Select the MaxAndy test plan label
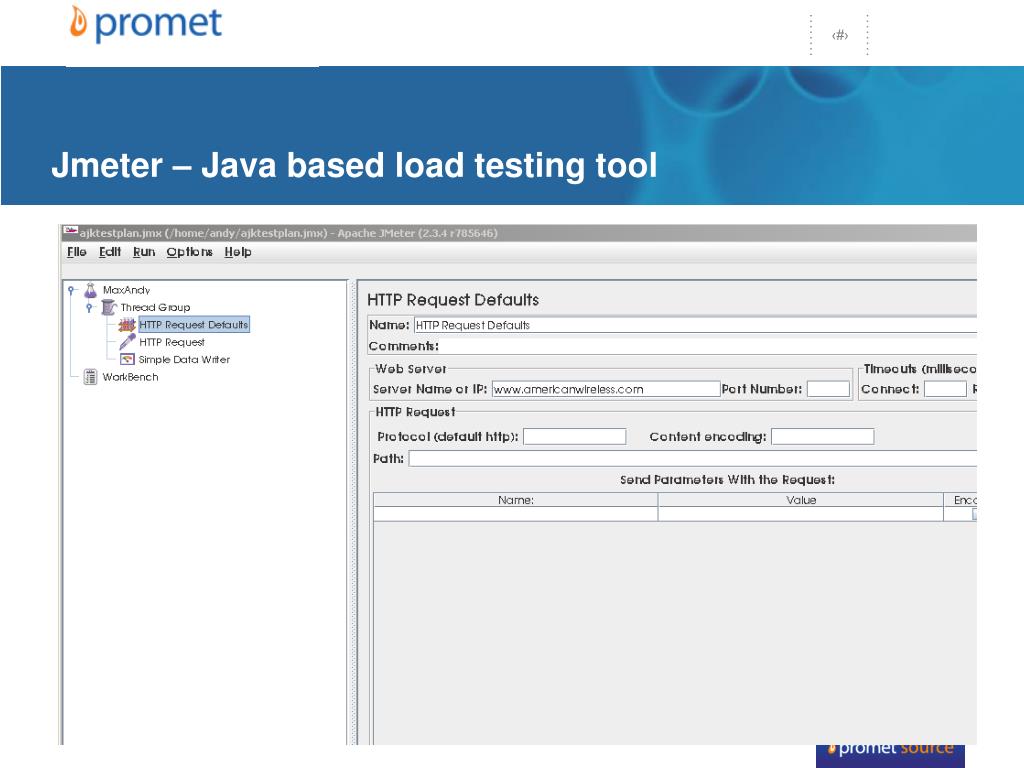This screenshot has width=1024, height=768. point(127,290)
